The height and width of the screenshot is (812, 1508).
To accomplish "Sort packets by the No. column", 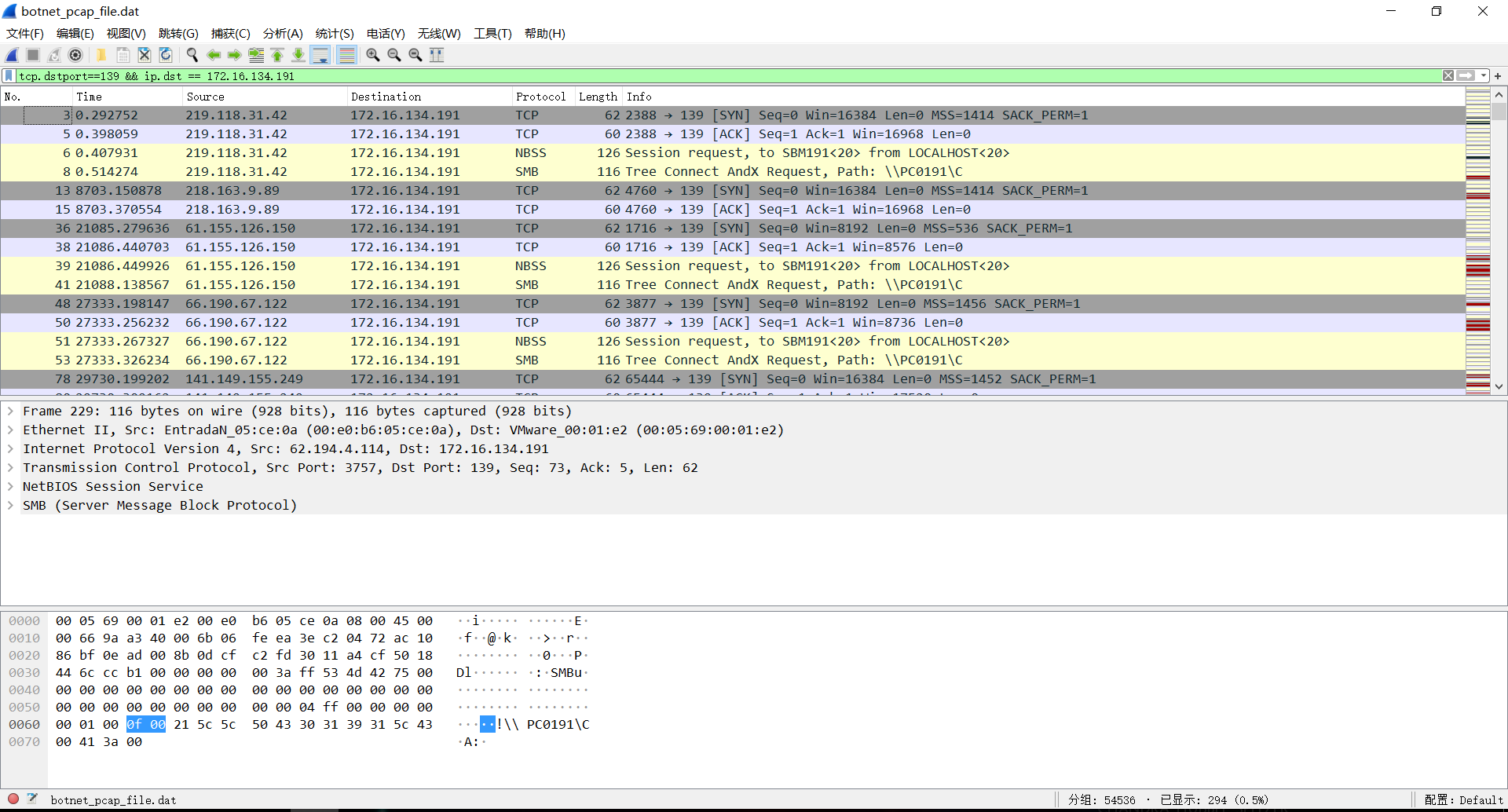I will 36,97.
